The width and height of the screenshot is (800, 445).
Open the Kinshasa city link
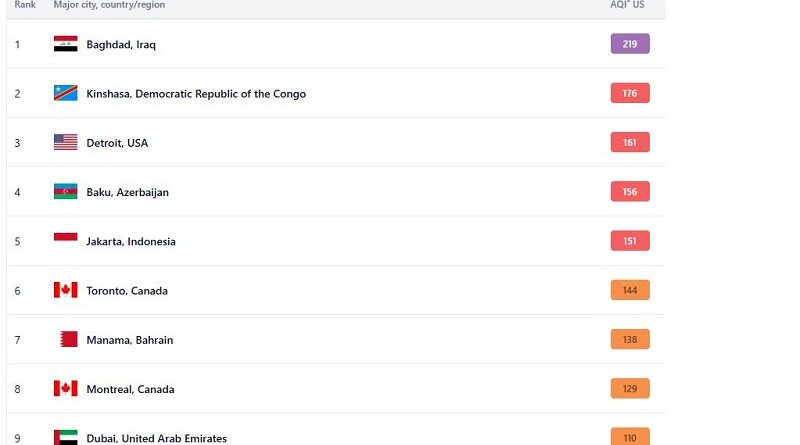click(x=196, y=94)
